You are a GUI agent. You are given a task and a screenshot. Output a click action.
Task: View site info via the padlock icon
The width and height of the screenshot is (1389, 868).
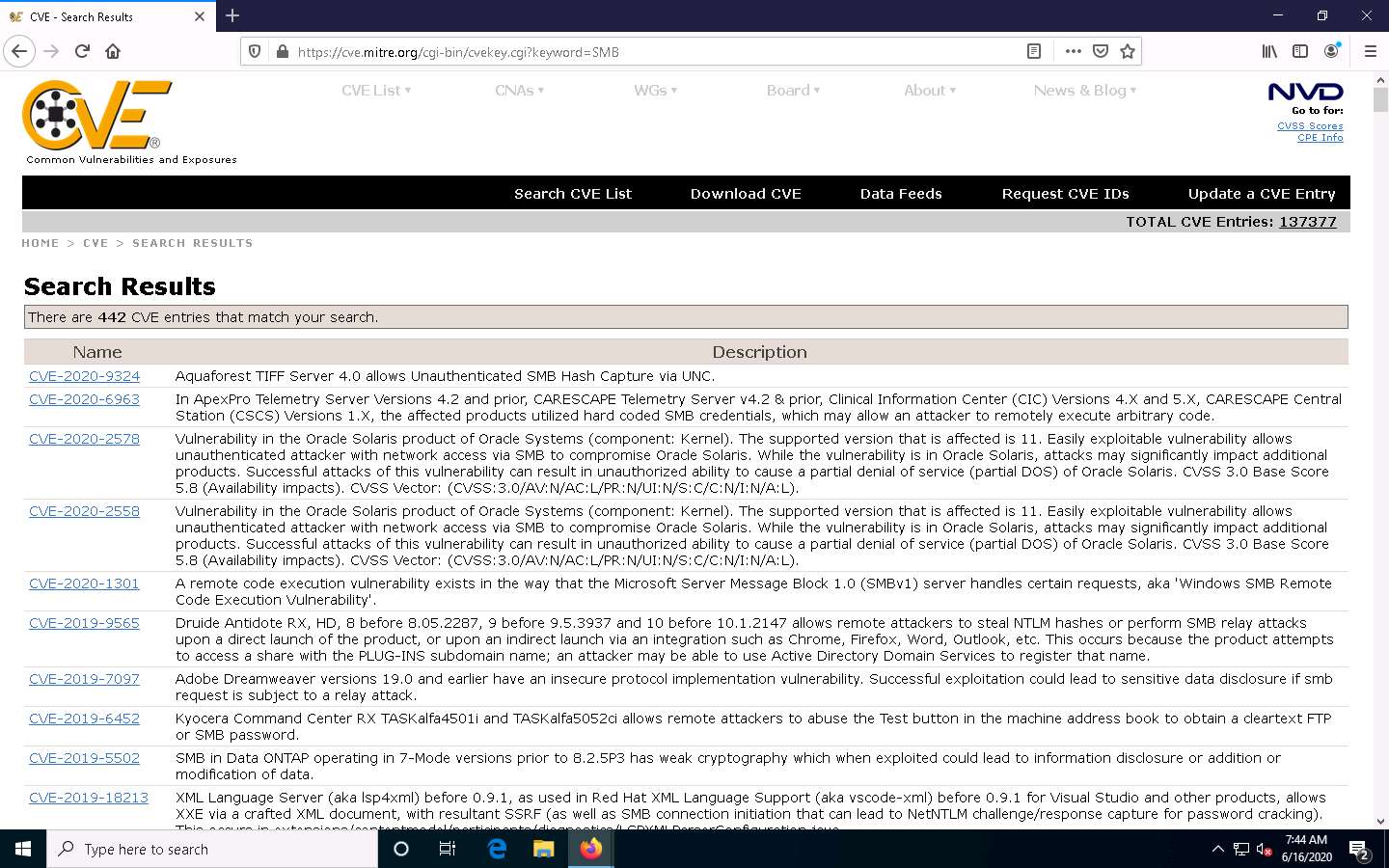coord(282,52)
